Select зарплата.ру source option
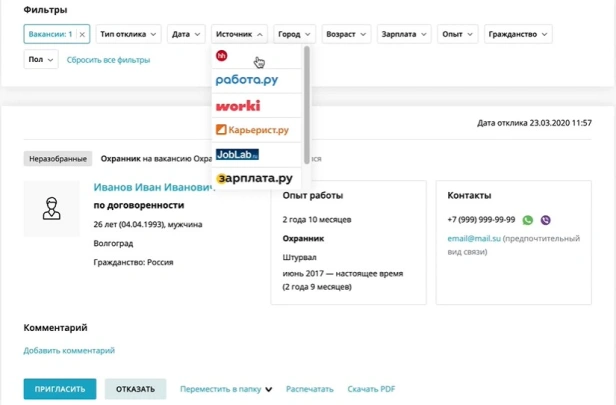Screen dimensions: 616x405 pyautogui.click(x=254, y=178)
